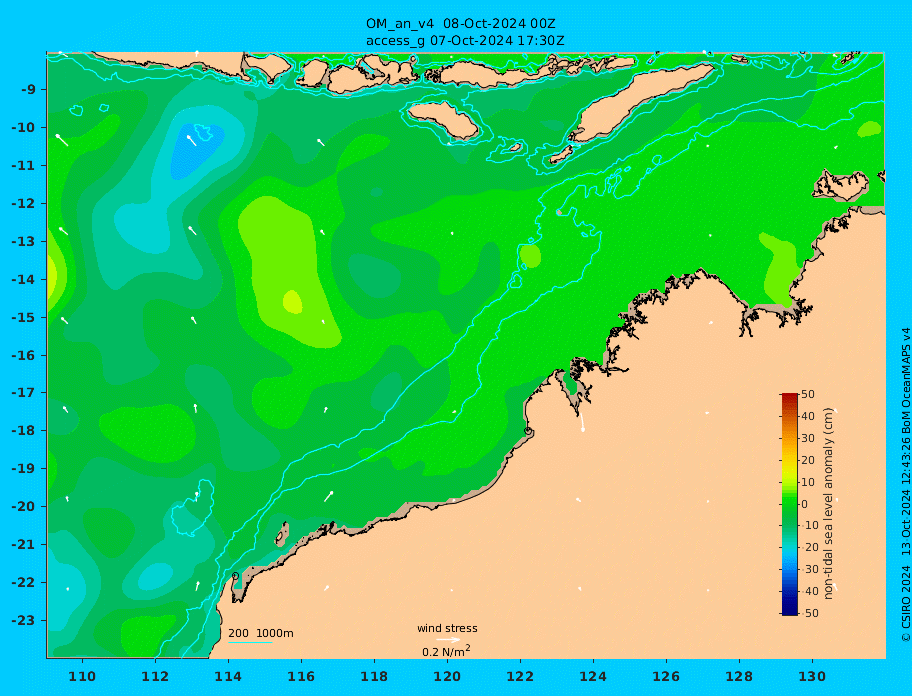Screen dimensions: 912x696
Task: Click latitude axis label -15
Action: coord(23,317)
